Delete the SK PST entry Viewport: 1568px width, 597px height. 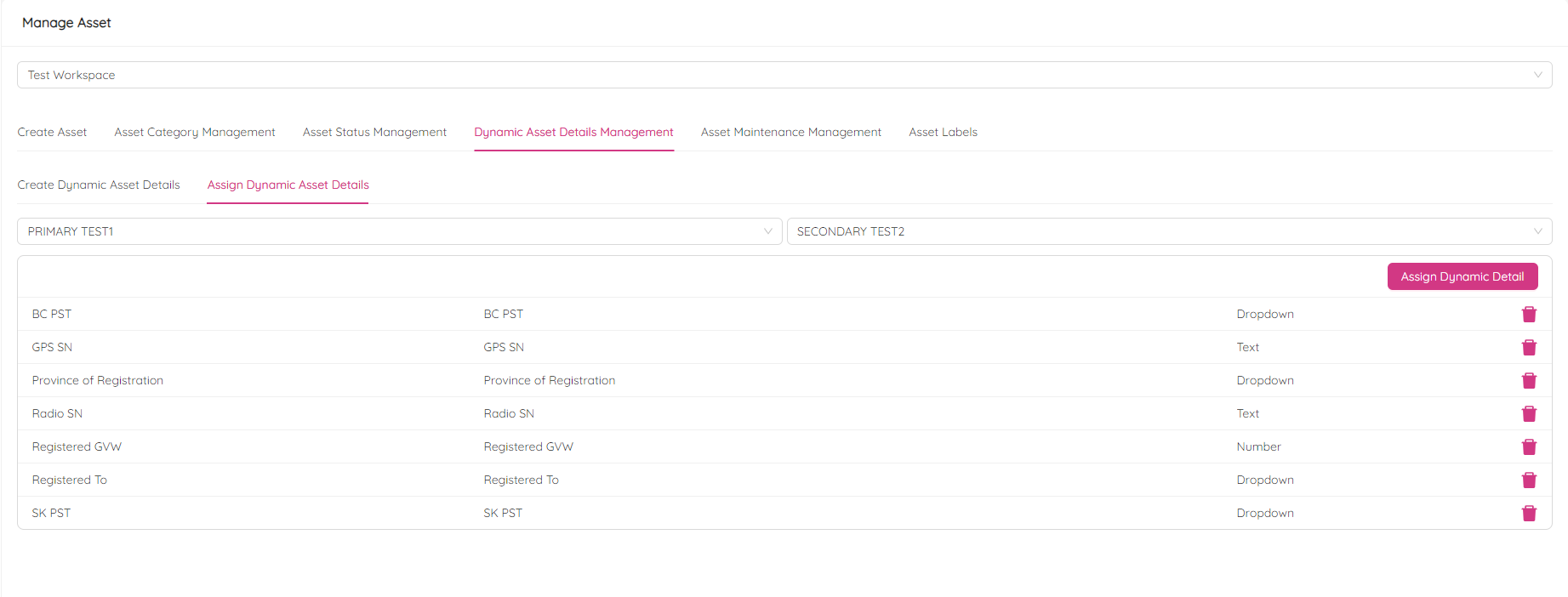pos(1528,514)
